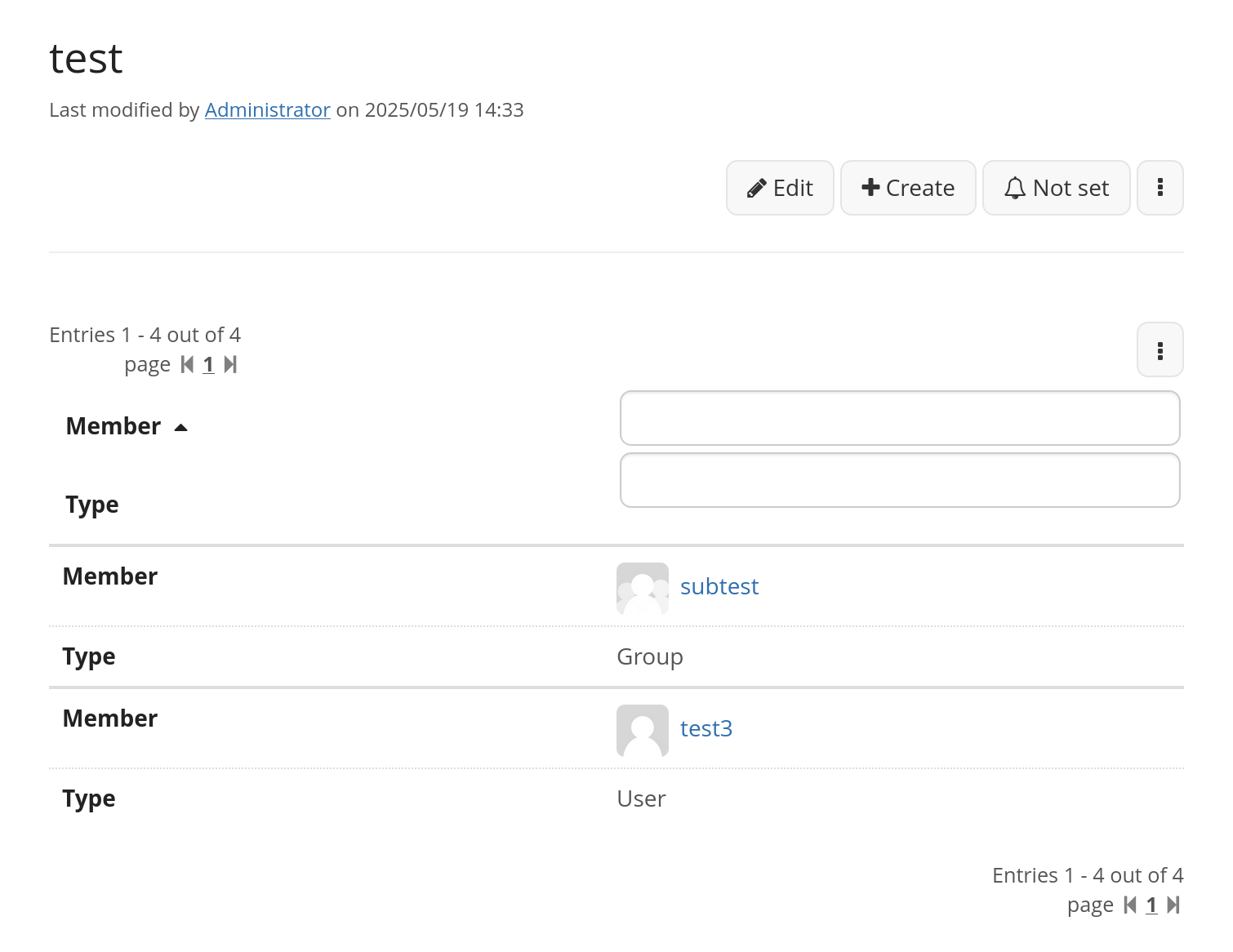
Task: Open the Not set notification bell
Action: tap(1056, 188)
